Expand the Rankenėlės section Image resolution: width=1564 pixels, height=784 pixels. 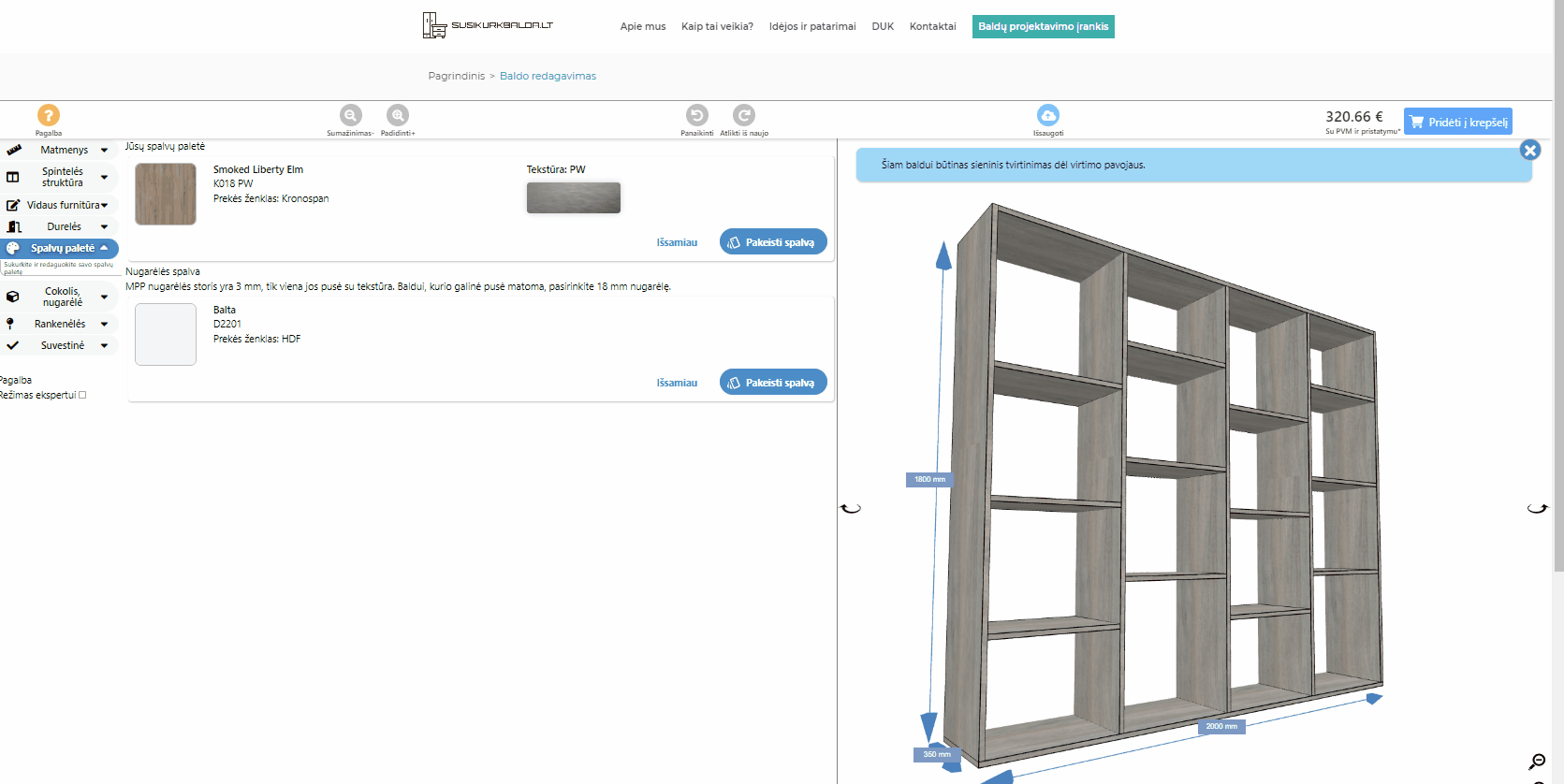pos(60,324)
